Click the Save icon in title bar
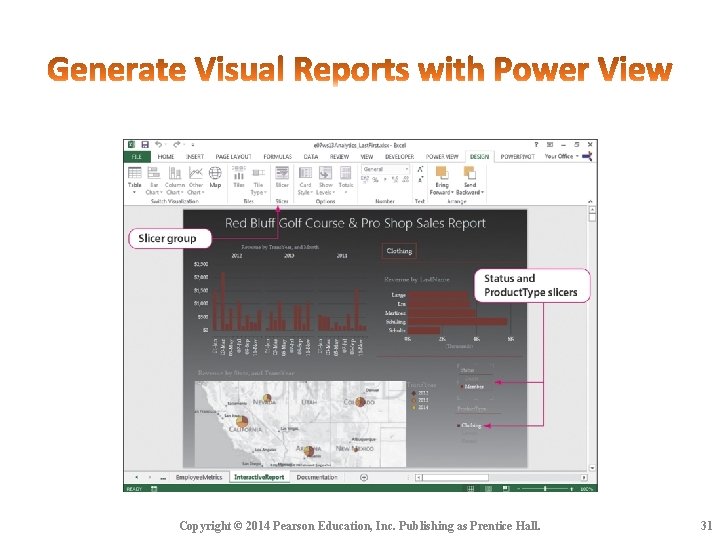 (x=145, y=145)
